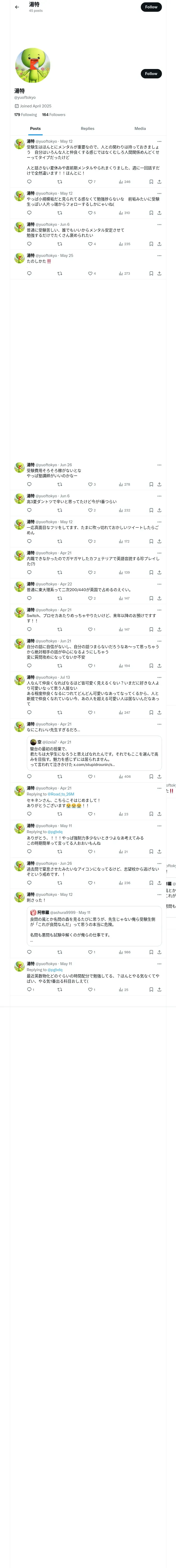Reply to the Jul 13 post

29,712
